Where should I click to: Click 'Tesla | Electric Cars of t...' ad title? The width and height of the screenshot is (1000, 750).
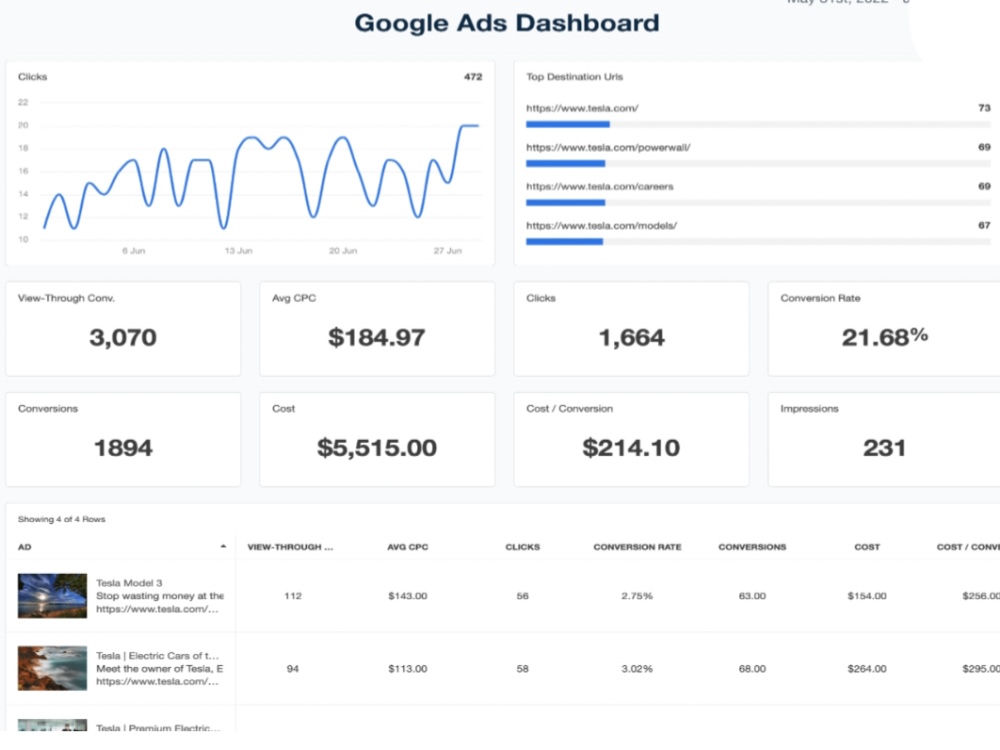[x=157, y=656]
